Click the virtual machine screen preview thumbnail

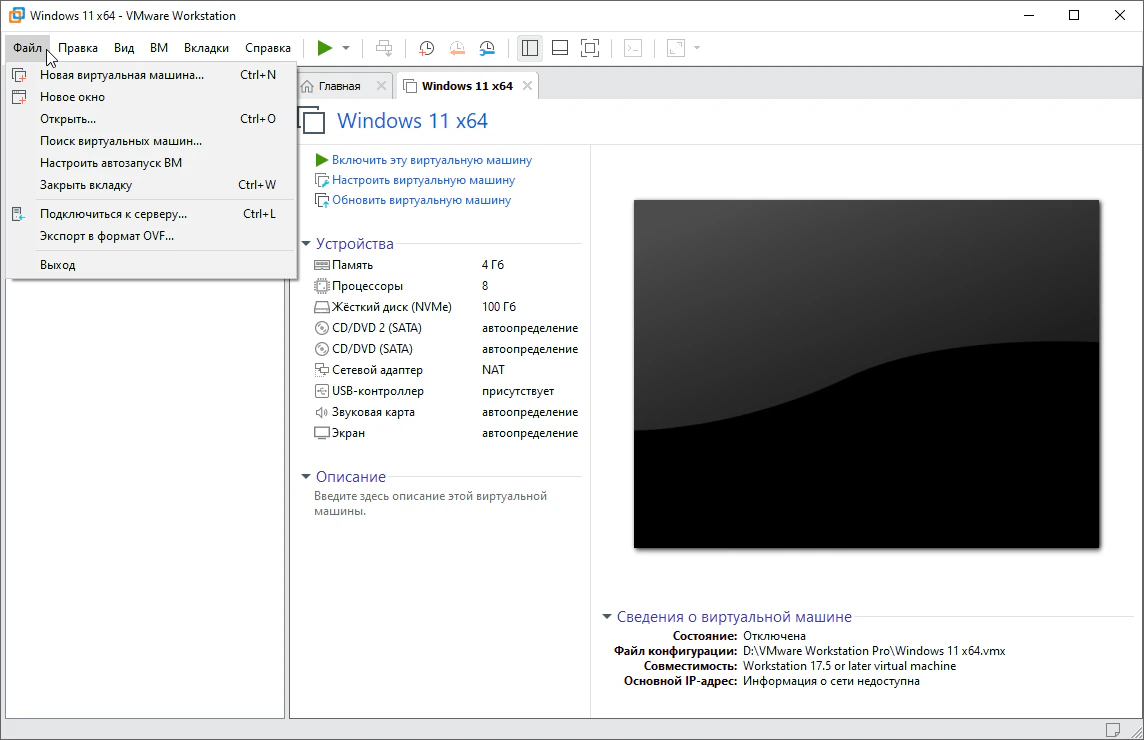866,374
